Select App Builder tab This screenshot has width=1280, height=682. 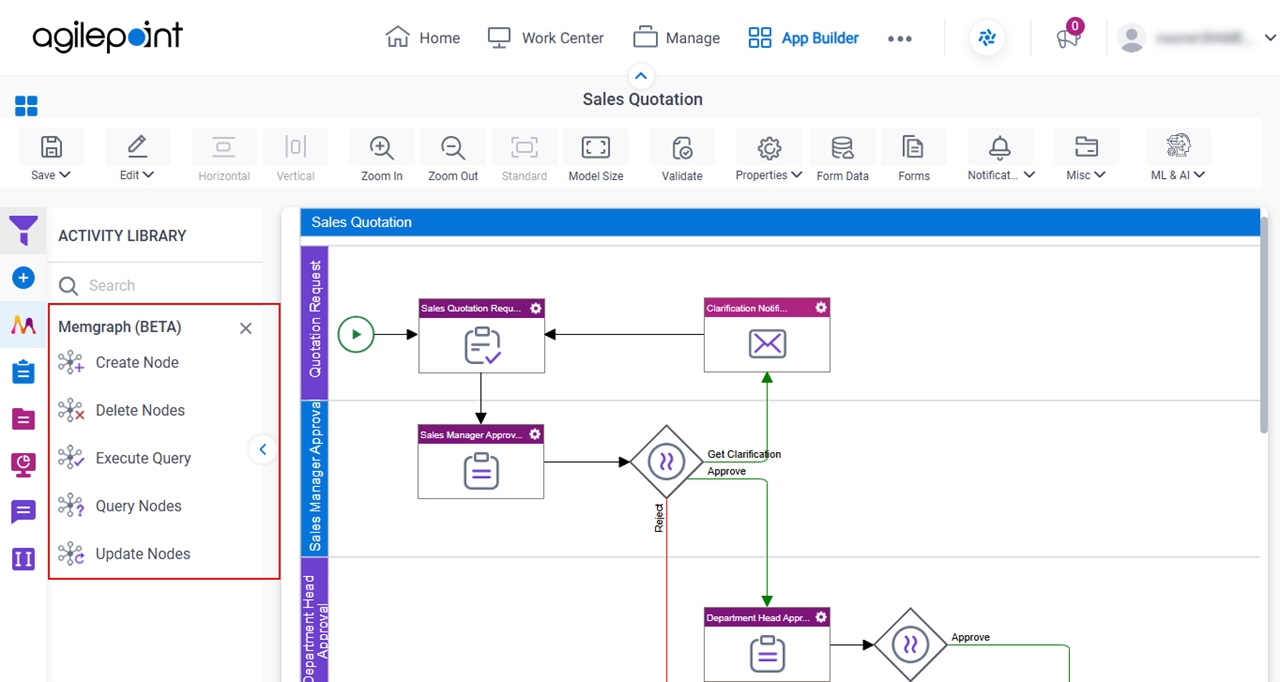click(804, 38)
